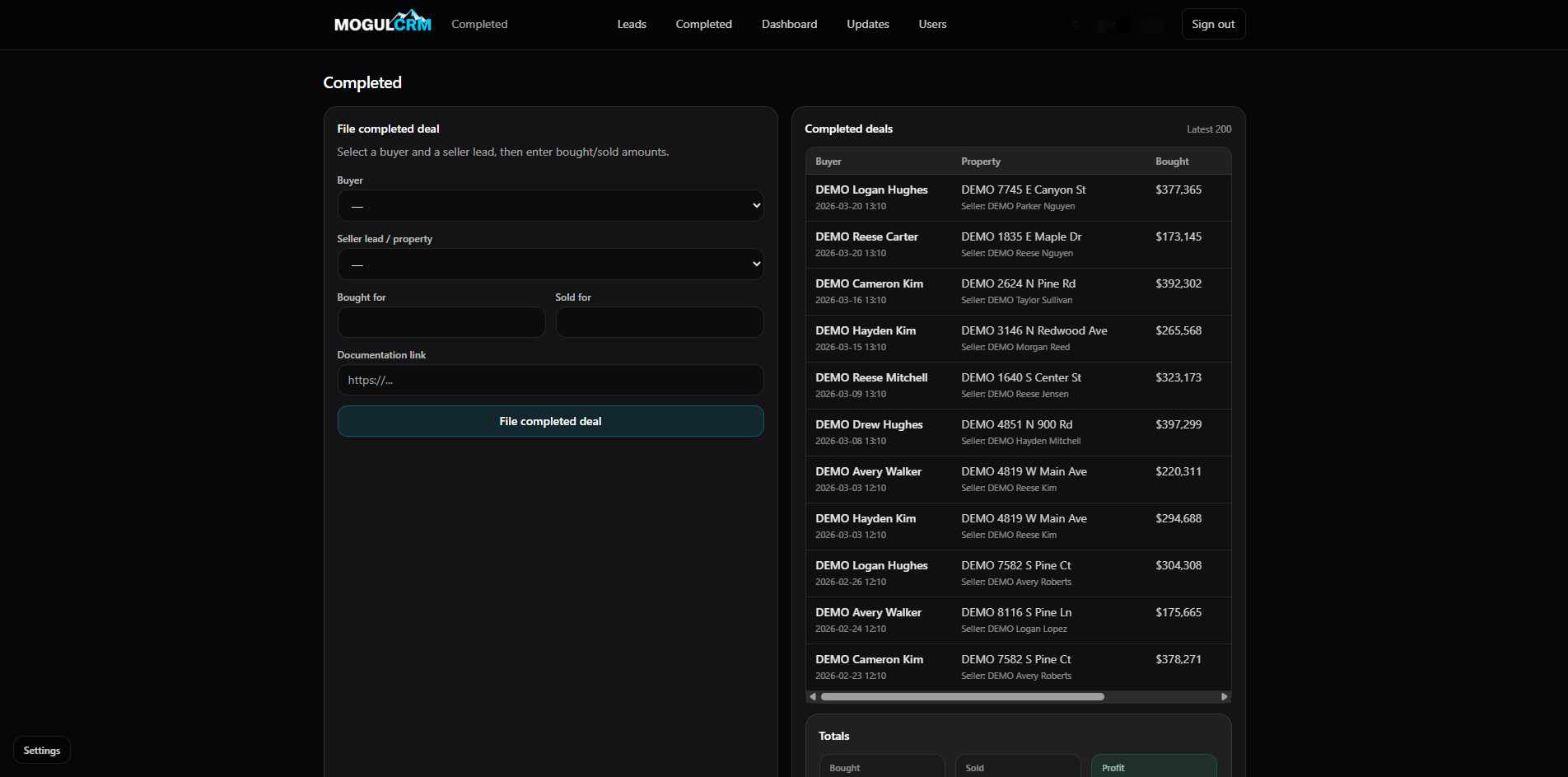Click the File completed deal button

tap(549, 420)
